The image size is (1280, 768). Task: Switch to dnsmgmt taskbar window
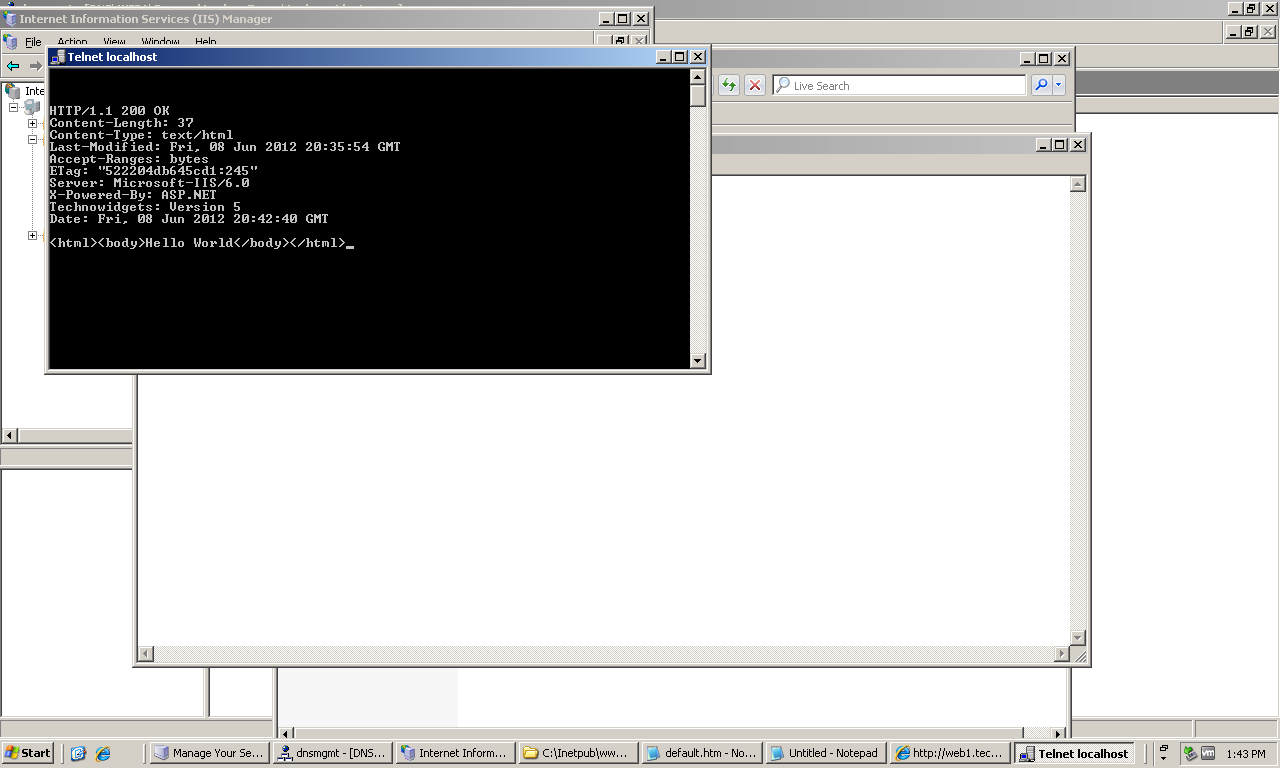pyautogui.click(x=332, y=753)
